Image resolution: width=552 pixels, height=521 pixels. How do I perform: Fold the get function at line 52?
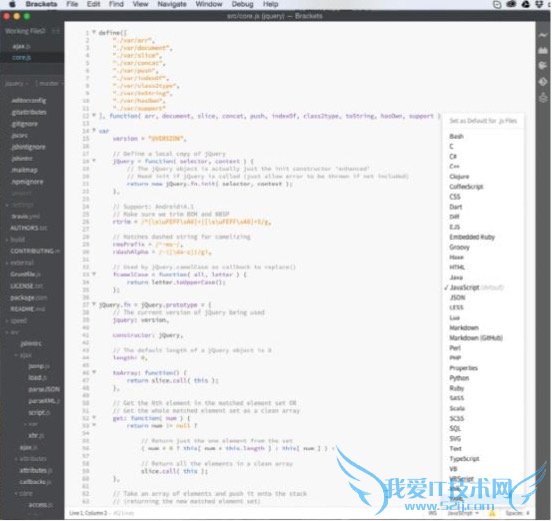click(x=94, y=418)
